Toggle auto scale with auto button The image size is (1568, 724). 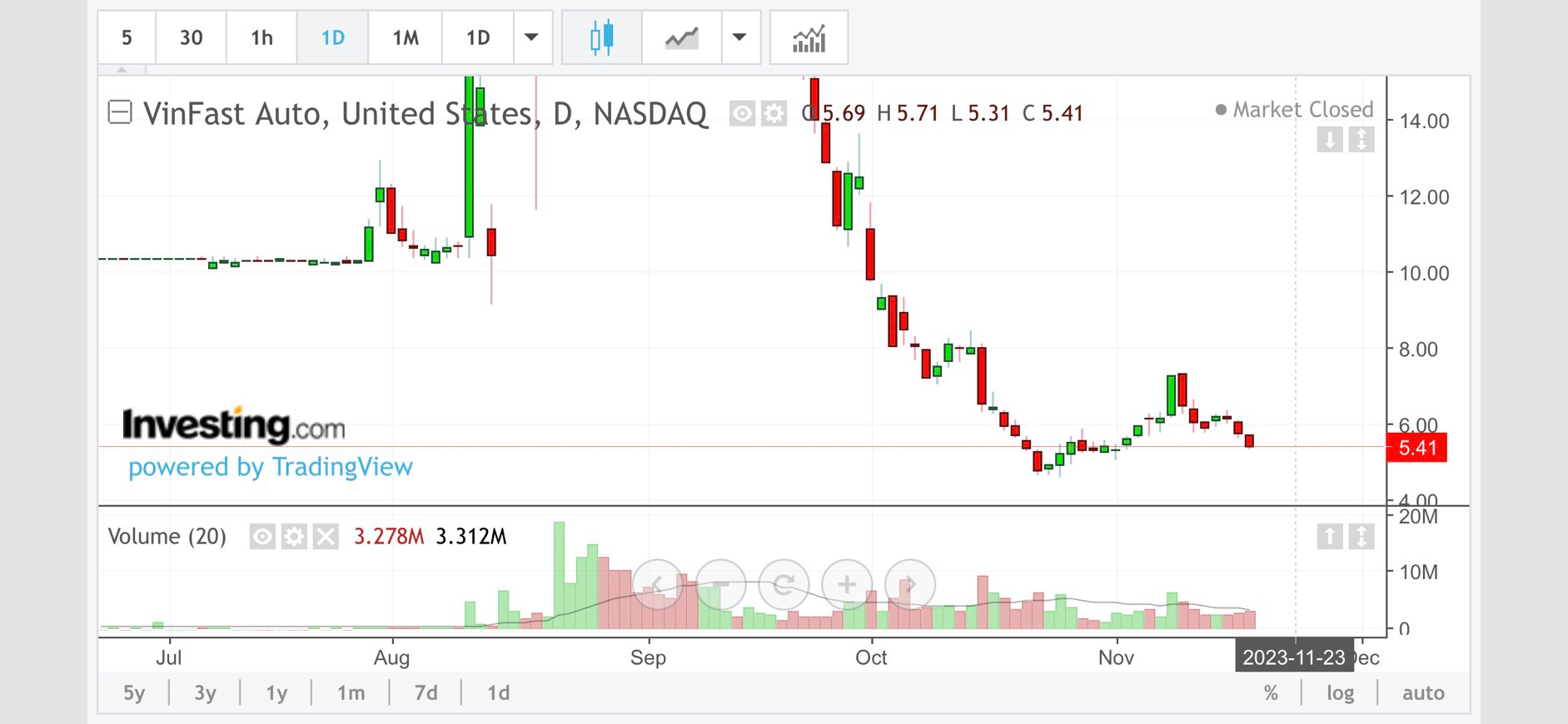pos(1423,693)
